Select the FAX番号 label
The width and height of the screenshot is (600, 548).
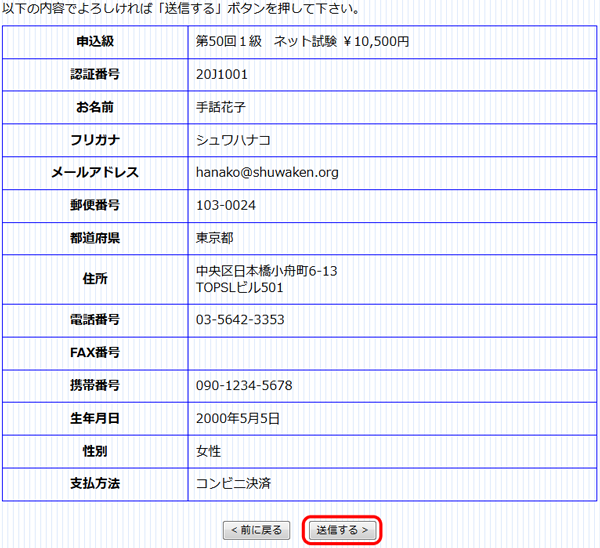(95, 353)
